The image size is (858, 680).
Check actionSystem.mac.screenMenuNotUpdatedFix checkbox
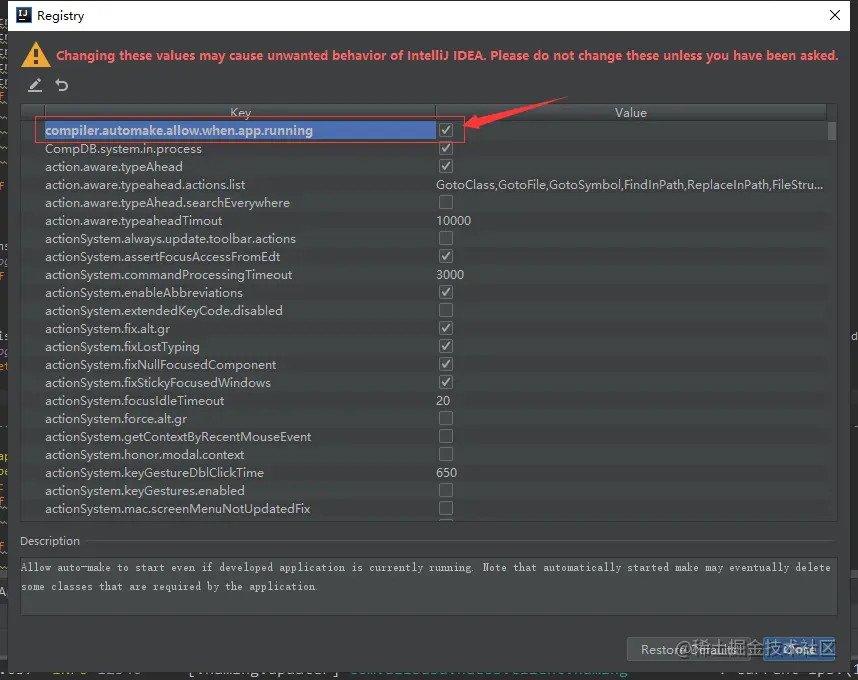[446, 509]
